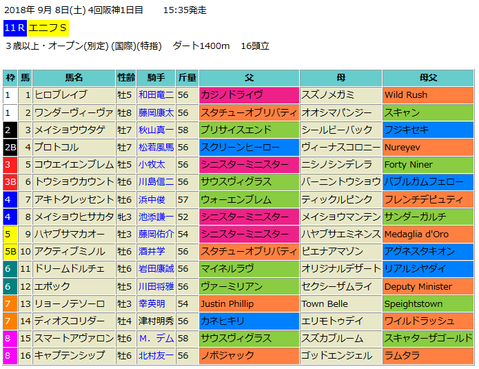479x369 pixels.
Task: Select horse name ワンダーヴィーヴァ
Action: [x=74, y=113]
